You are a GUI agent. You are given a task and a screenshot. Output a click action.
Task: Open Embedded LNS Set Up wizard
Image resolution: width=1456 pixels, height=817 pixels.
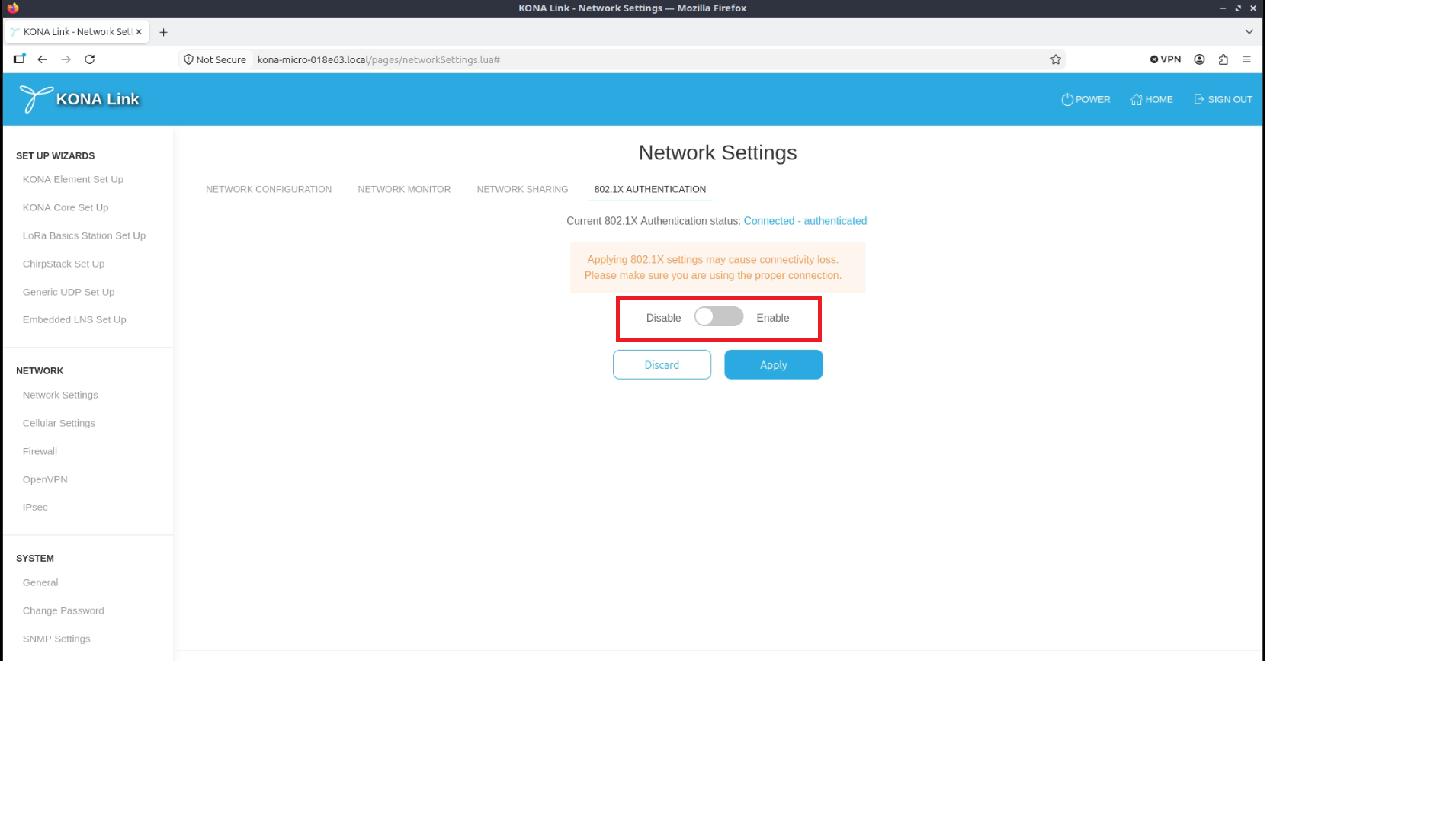click(75, 320)
